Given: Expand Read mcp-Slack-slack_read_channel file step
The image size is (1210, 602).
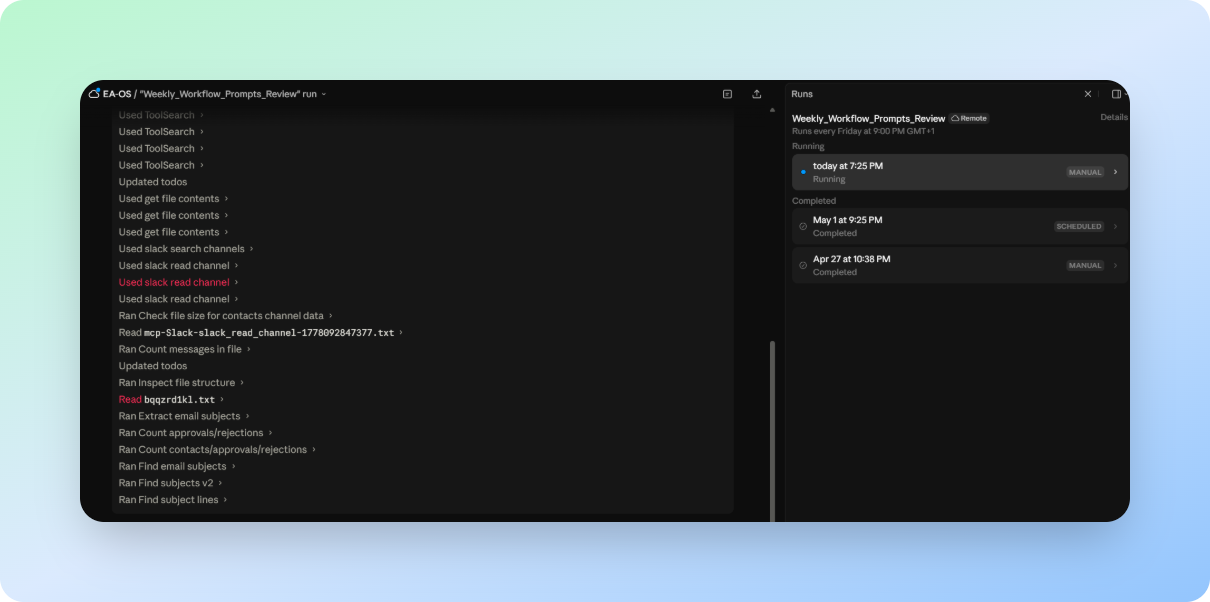Looking at the screenshot, I should pyautogui.click(x=260, y=332).
